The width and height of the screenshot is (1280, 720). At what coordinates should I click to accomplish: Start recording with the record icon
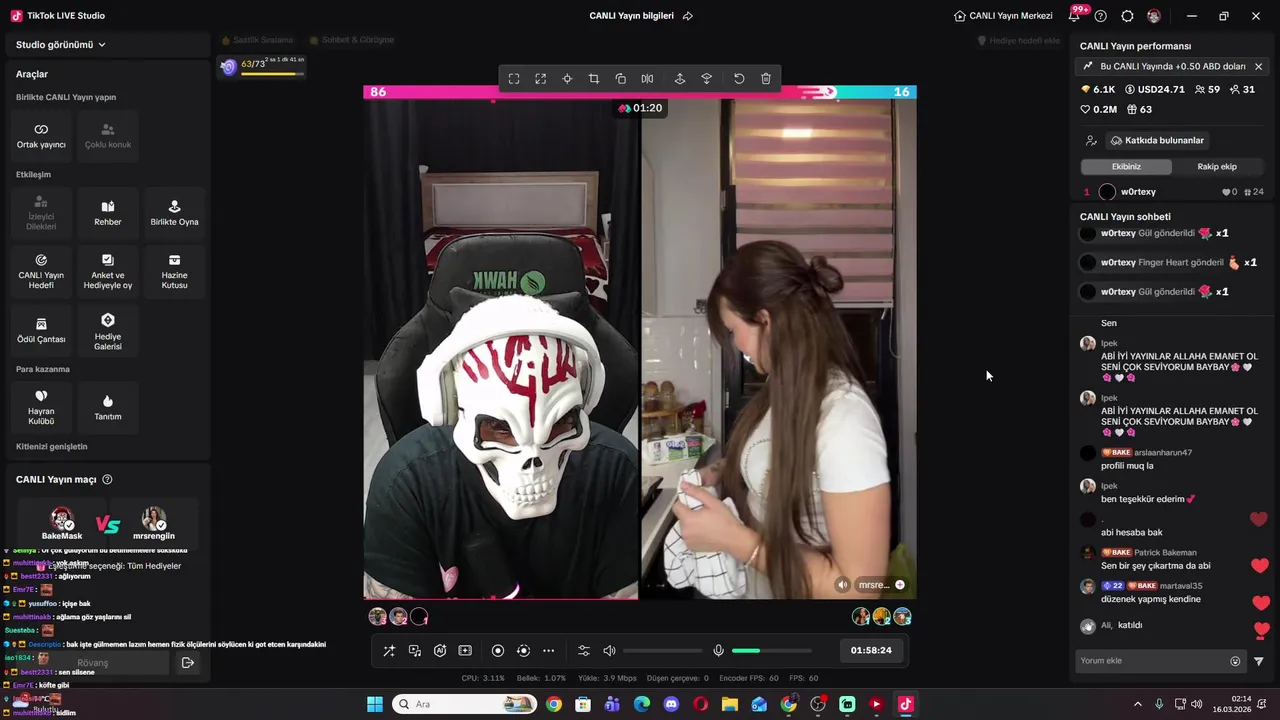pos(498,651)
